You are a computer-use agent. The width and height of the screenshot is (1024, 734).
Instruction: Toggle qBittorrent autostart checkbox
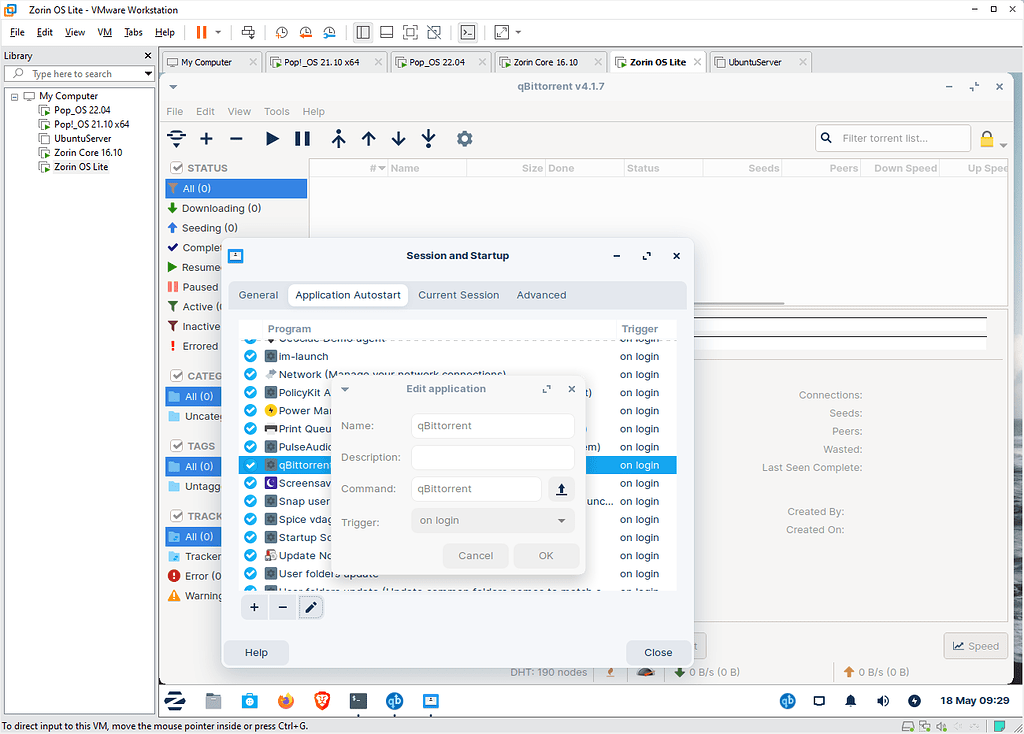pyautogui.click(x=250, y=465)
